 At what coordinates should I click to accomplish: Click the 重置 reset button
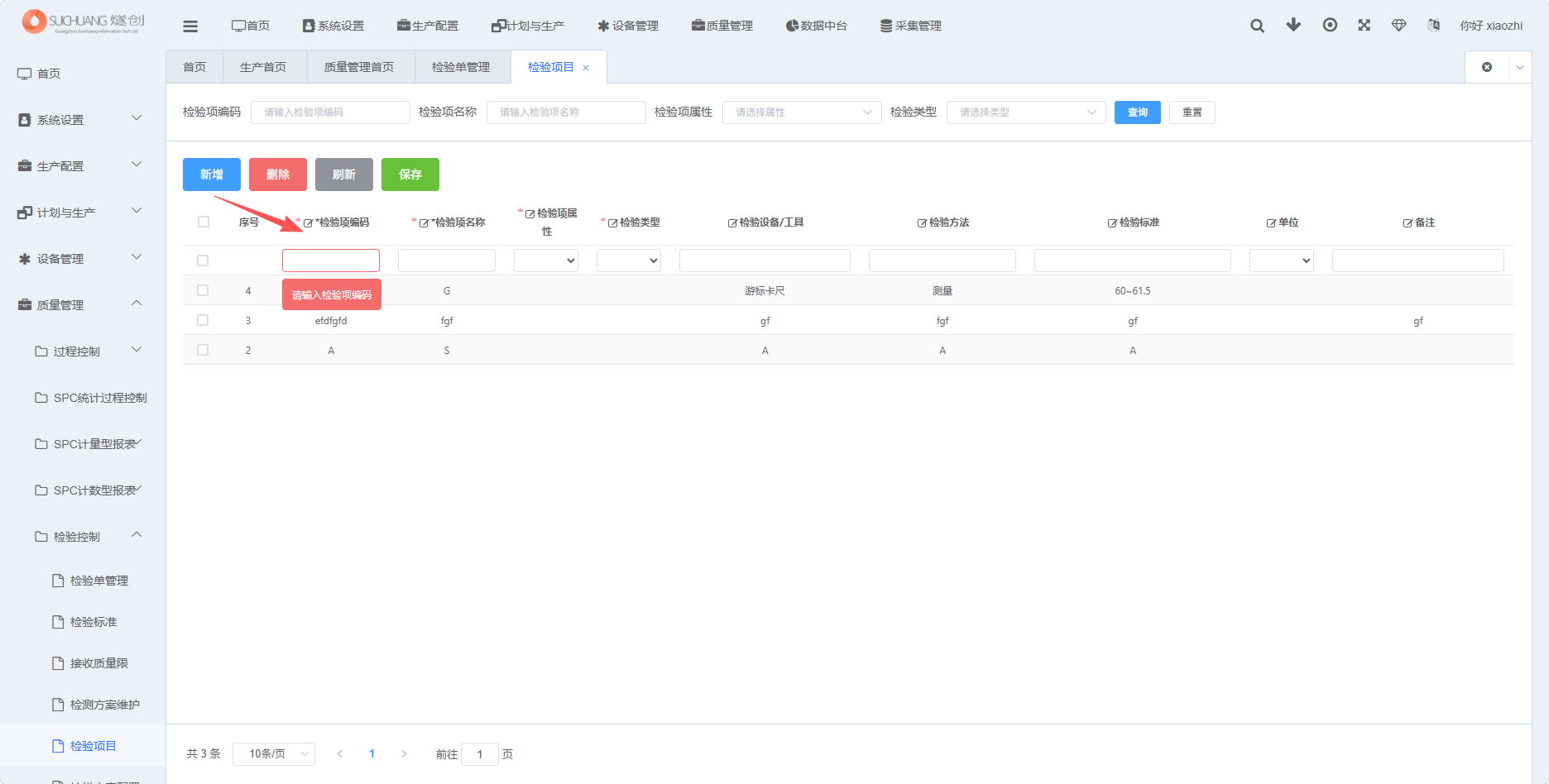[x=1192, y=112]
